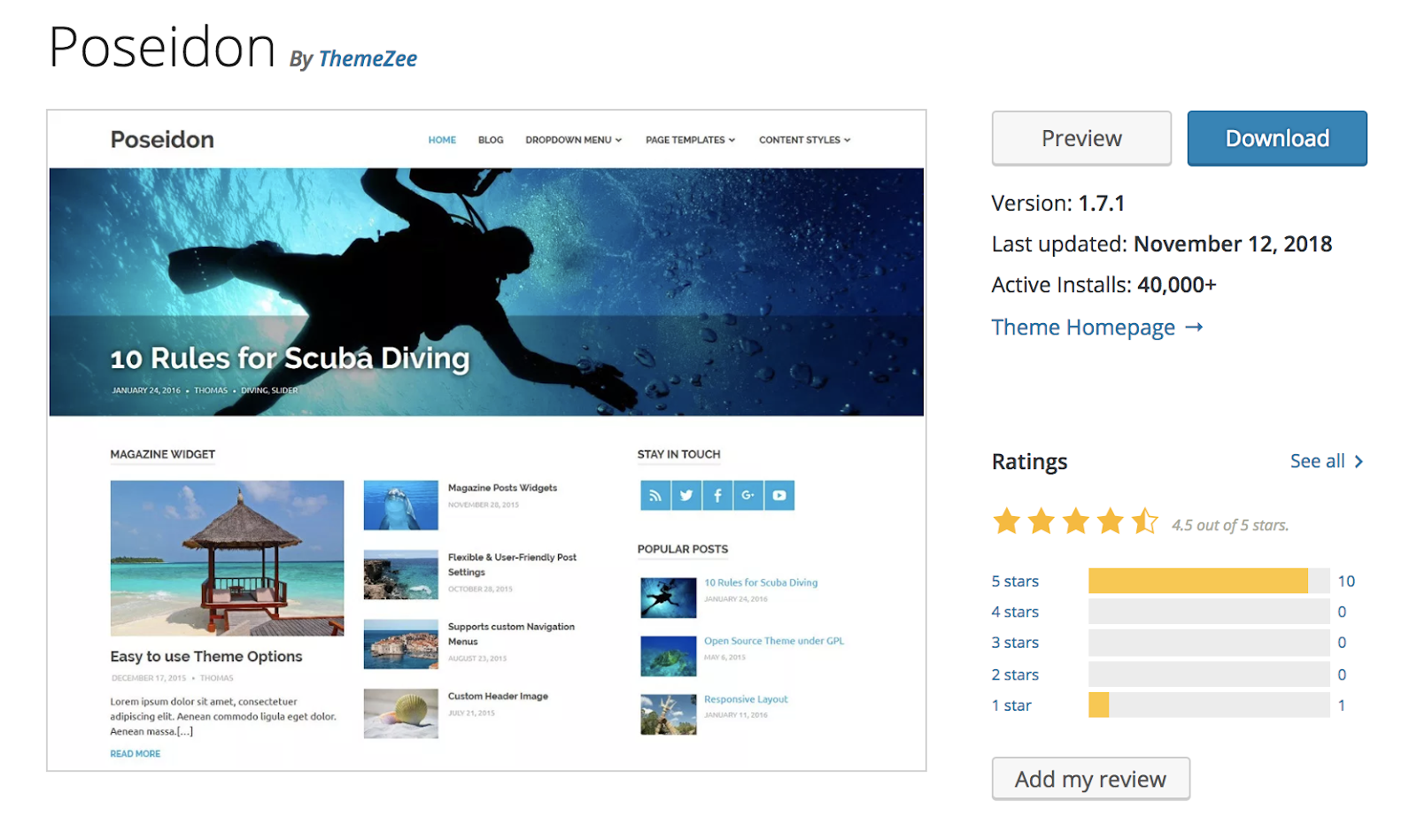1417x840 pixels.
Task: Open See all ratings
Action: (1327, 461)
